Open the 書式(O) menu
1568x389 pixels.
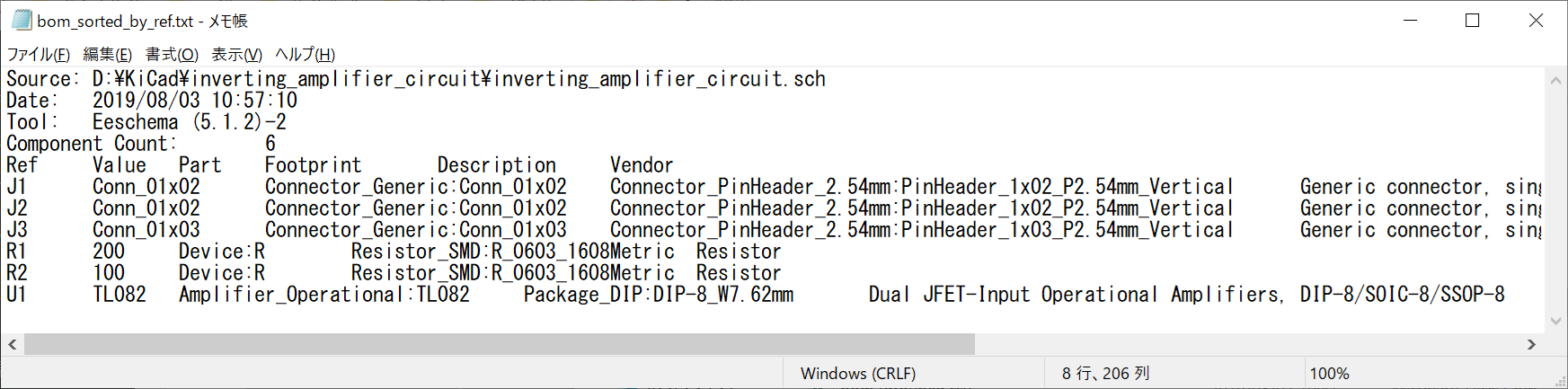pos(172,55)
